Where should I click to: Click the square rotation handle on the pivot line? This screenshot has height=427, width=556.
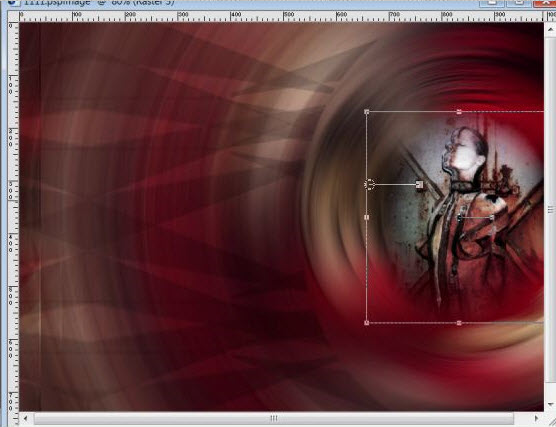tap(419, 184)
